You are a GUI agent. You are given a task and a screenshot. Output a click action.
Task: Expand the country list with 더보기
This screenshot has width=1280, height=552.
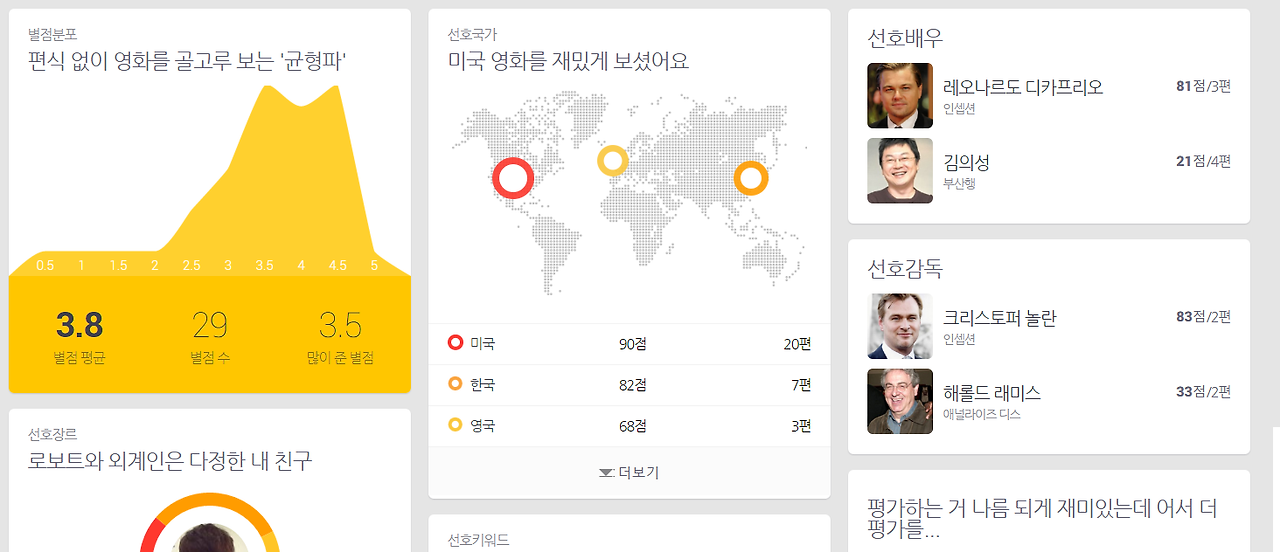629,473
